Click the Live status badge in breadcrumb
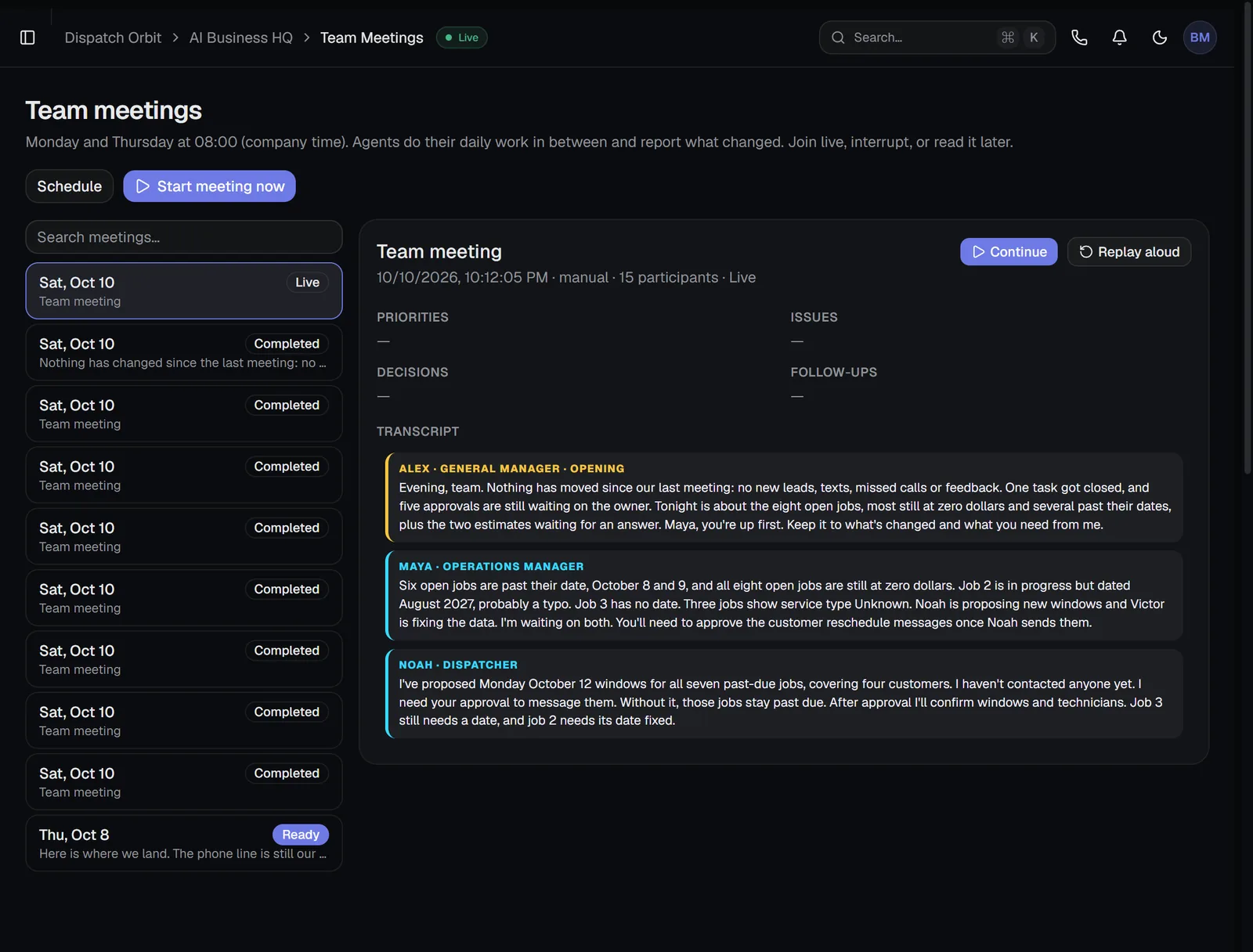This screenshot has width=1253, height=952. point(462,38)
